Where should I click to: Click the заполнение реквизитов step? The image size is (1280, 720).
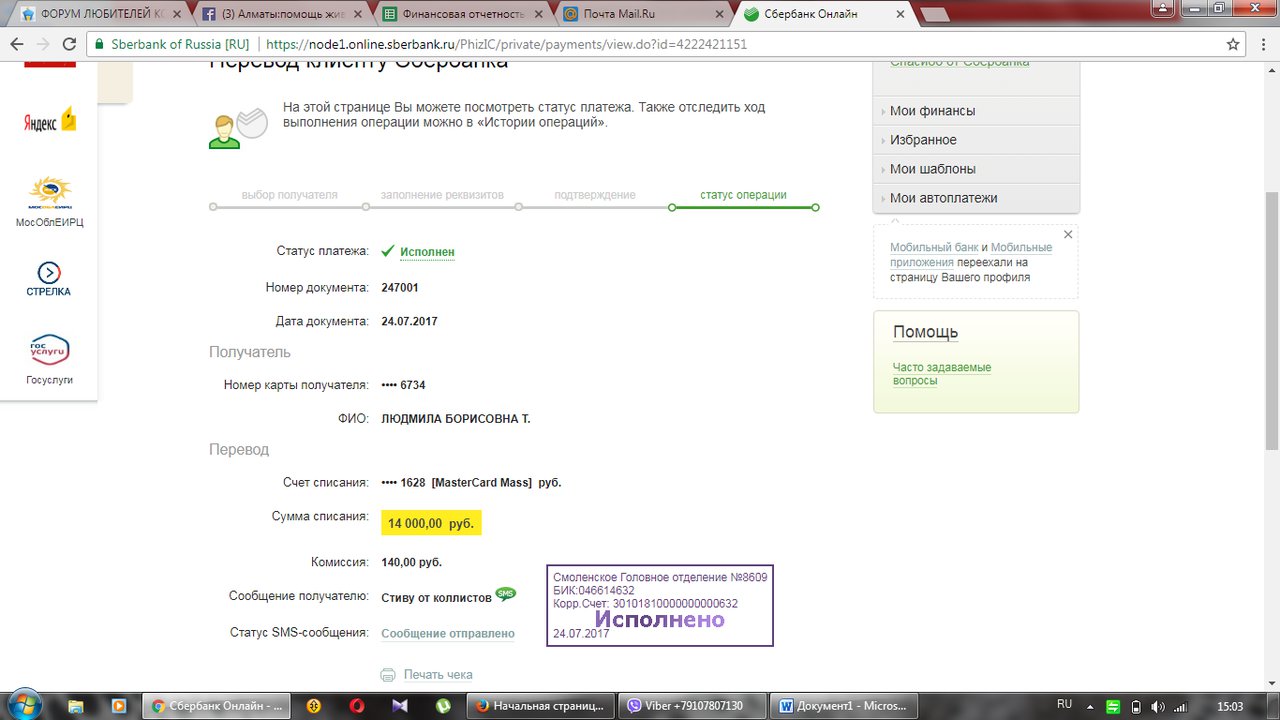[442, 195]
